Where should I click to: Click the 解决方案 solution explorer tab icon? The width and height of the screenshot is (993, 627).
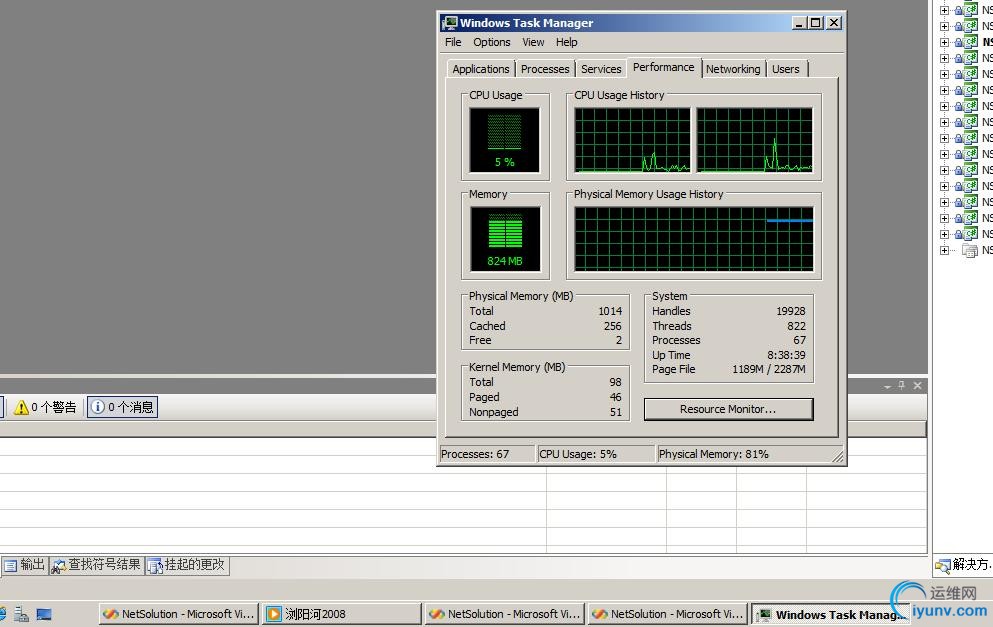[942, 565]
